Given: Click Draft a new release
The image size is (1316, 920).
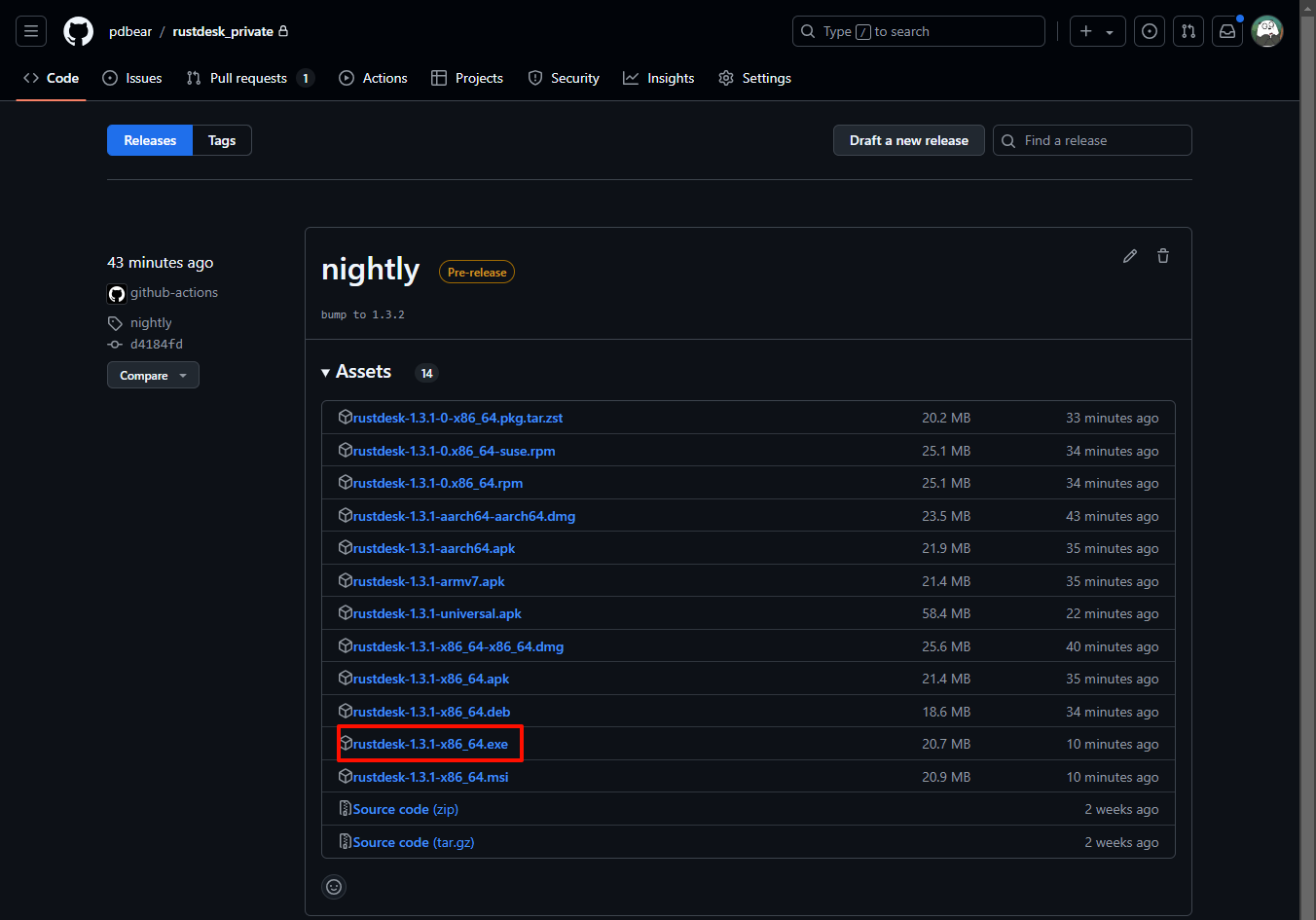Looking at the screenshot, I should pos(909,140).
